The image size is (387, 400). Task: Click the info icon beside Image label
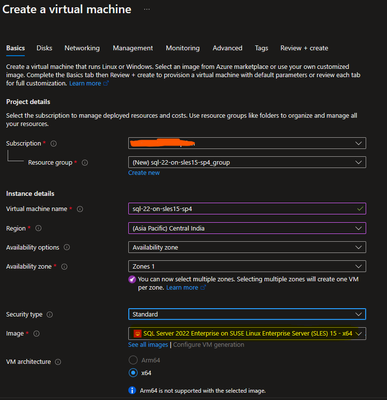36,334
